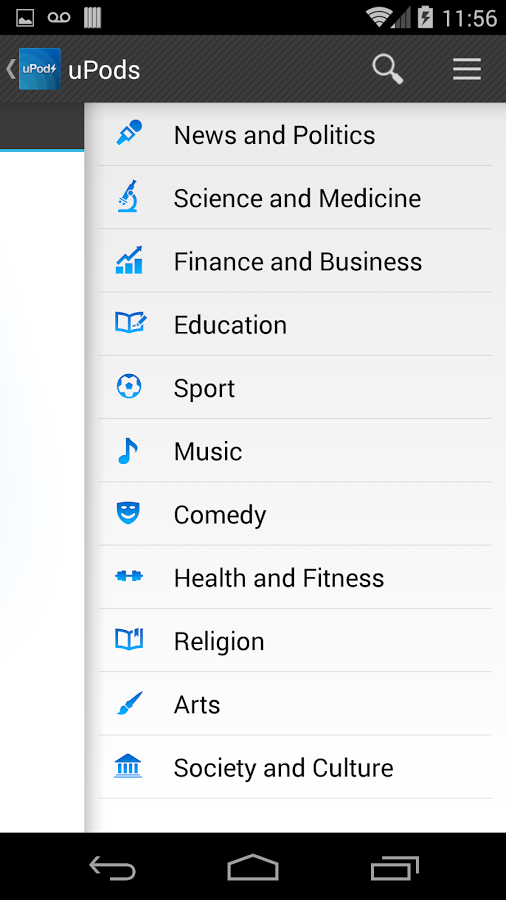Click the microphone icon for News

pos(129,133)
